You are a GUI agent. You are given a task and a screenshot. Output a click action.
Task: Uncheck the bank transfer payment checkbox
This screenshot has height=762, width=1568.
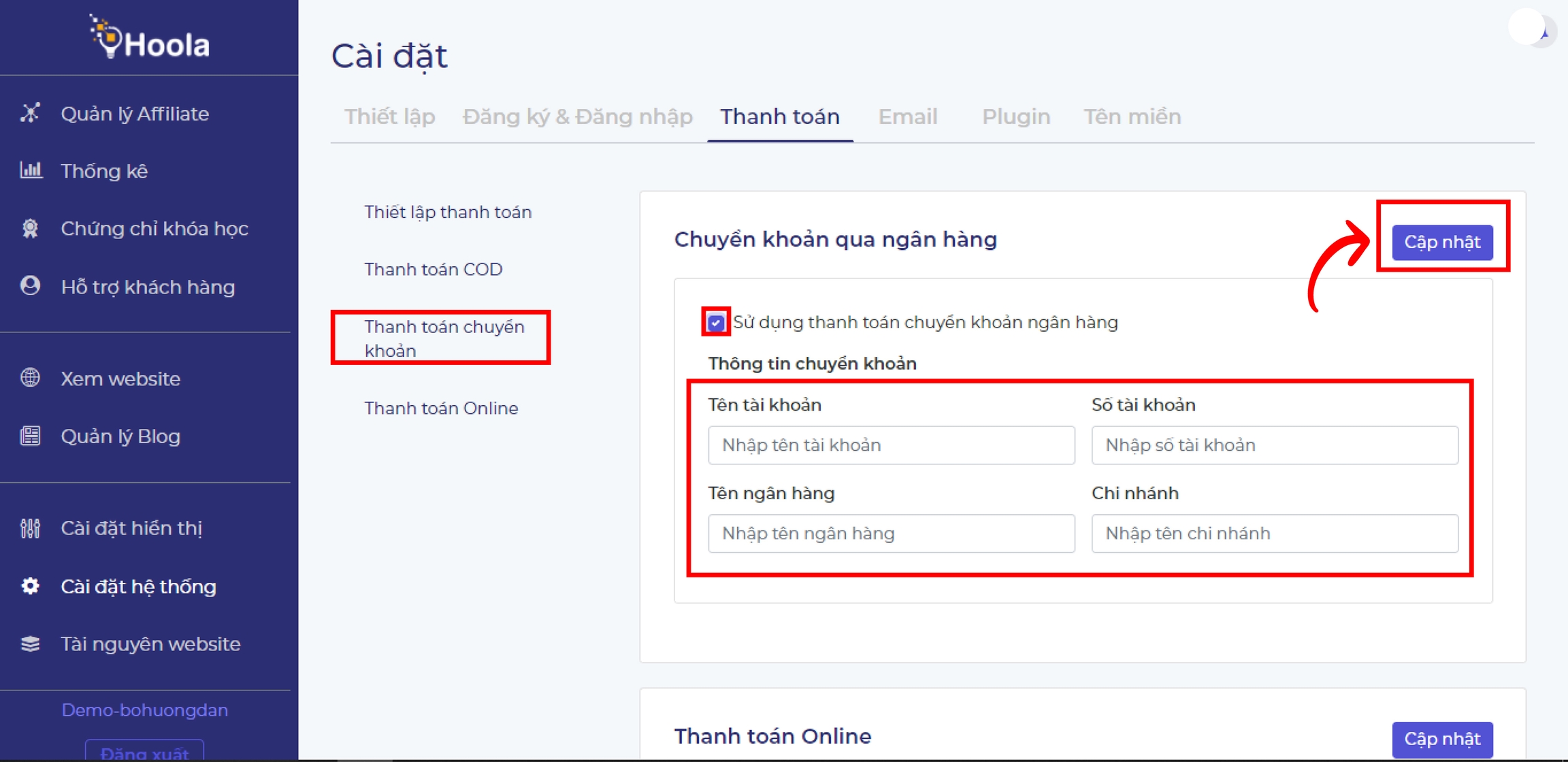point(715,322)
